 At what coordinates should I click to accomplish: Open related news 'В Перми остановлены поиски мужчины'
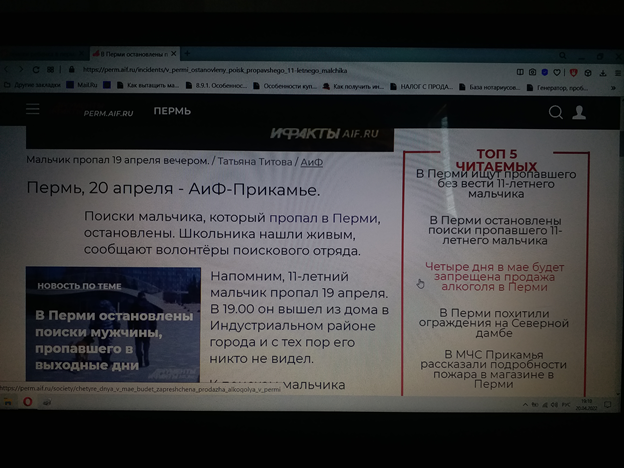pyautogui.click(x=113, y=324)
